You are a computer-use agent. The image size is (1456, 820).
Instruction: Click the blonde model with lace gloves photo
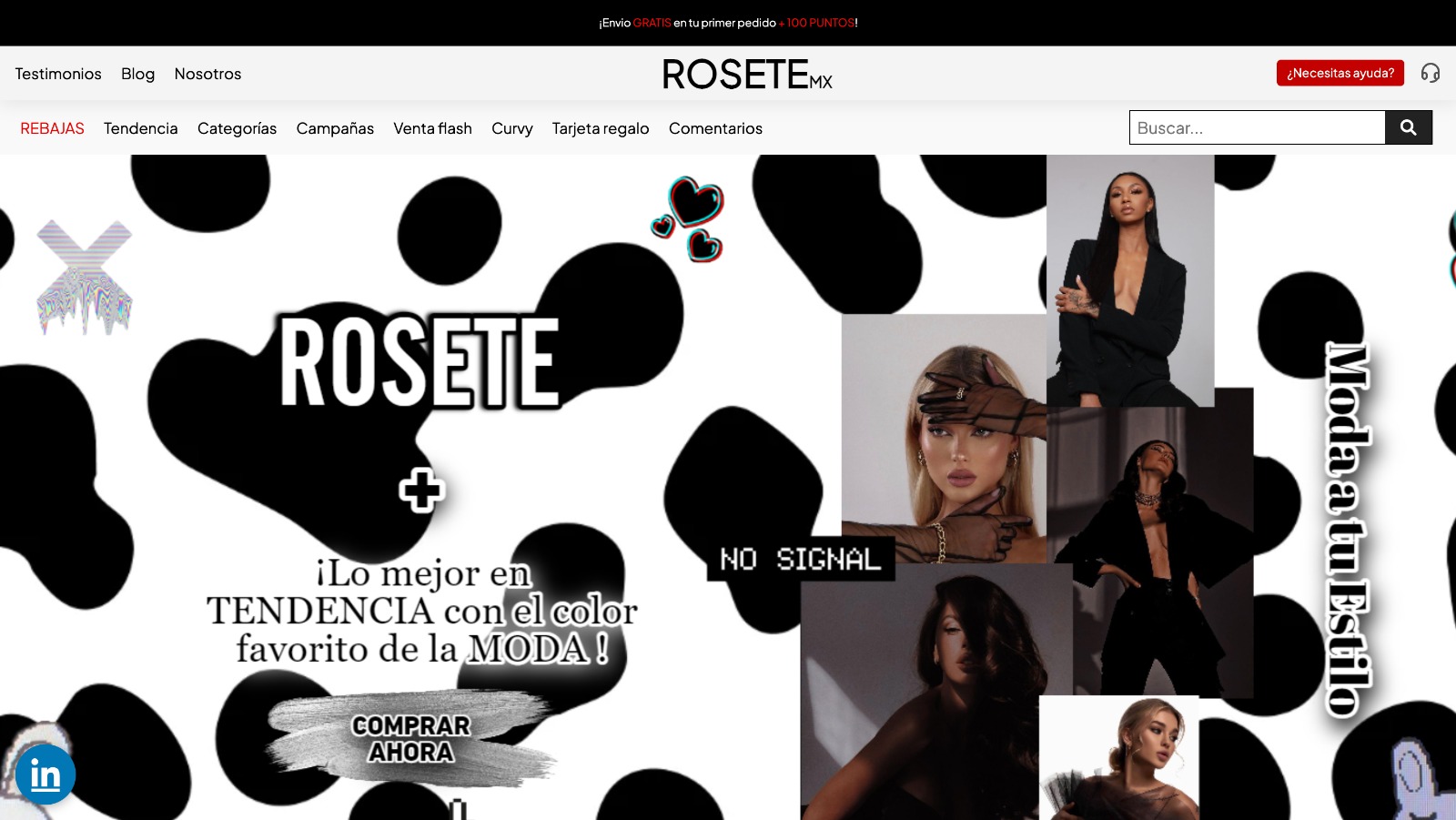click(944, 437)
